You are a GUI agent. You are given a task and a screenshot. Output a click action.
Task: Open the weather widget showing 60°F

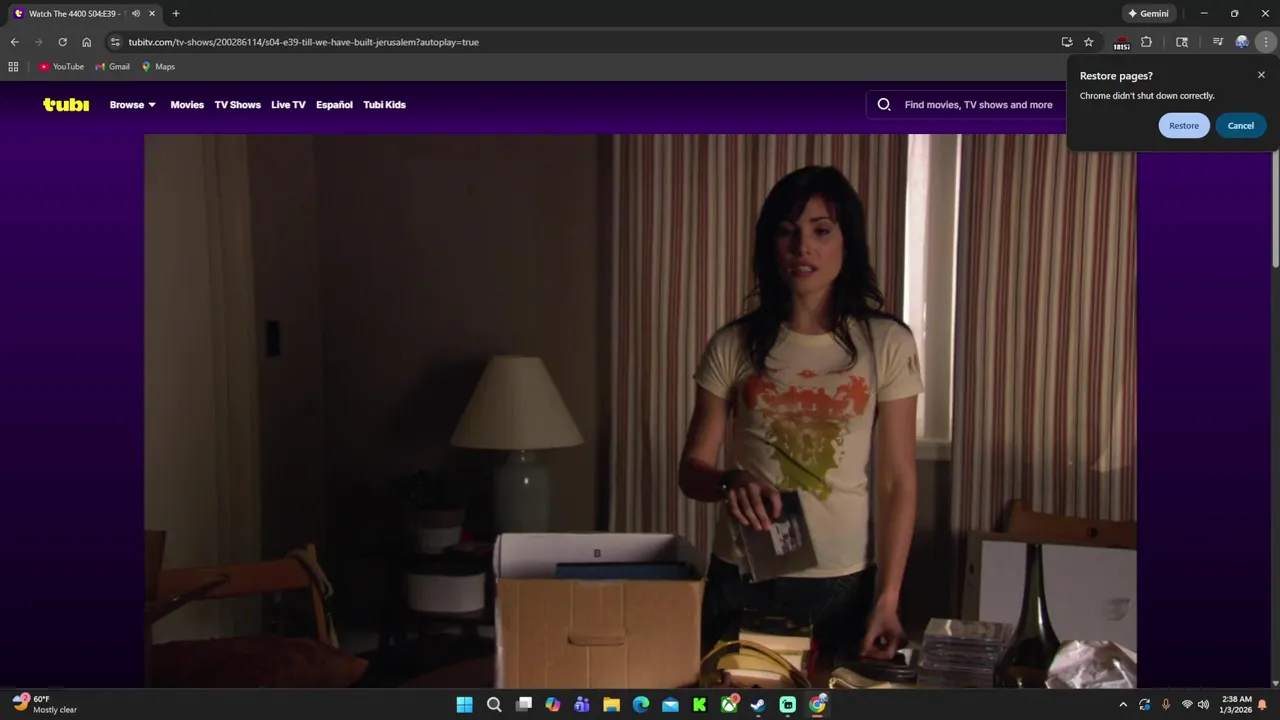click(x=45, y=704)
